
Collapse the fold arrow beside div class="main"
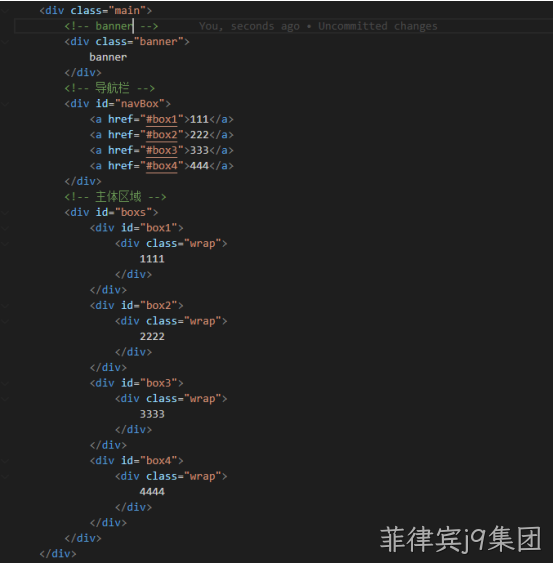tap(5, 10)
